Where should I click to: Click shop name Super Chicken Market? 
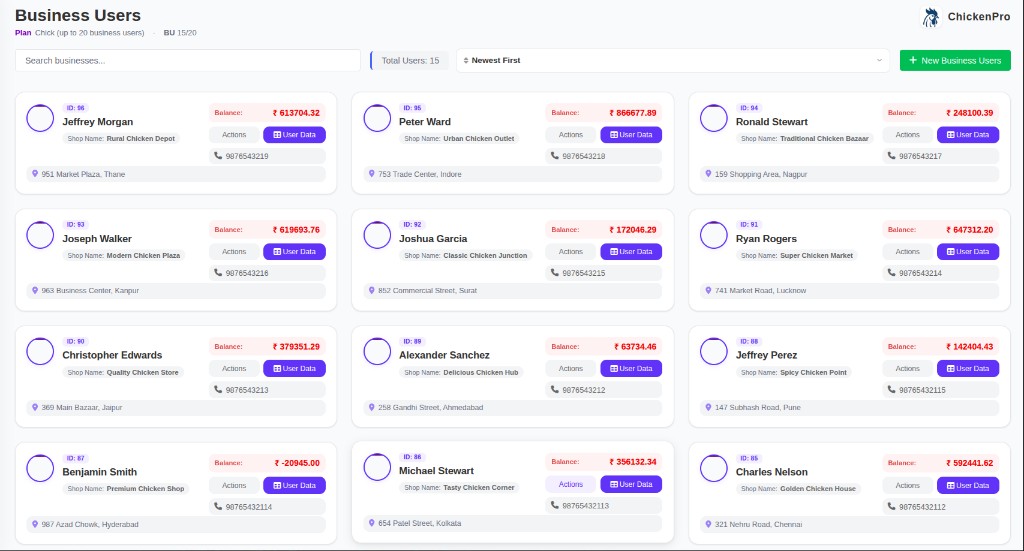(x=816, y=255)
